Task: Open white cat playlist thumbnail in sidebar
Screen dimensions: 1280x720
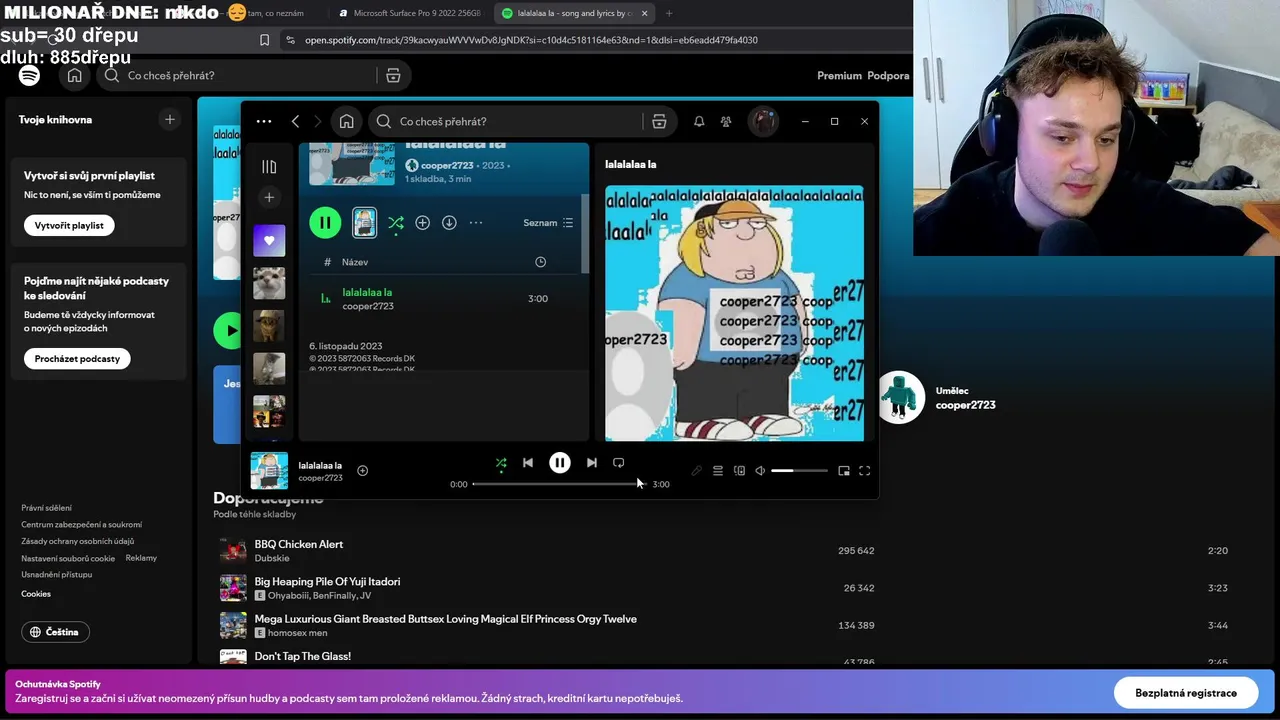Action: coord(268,283)
